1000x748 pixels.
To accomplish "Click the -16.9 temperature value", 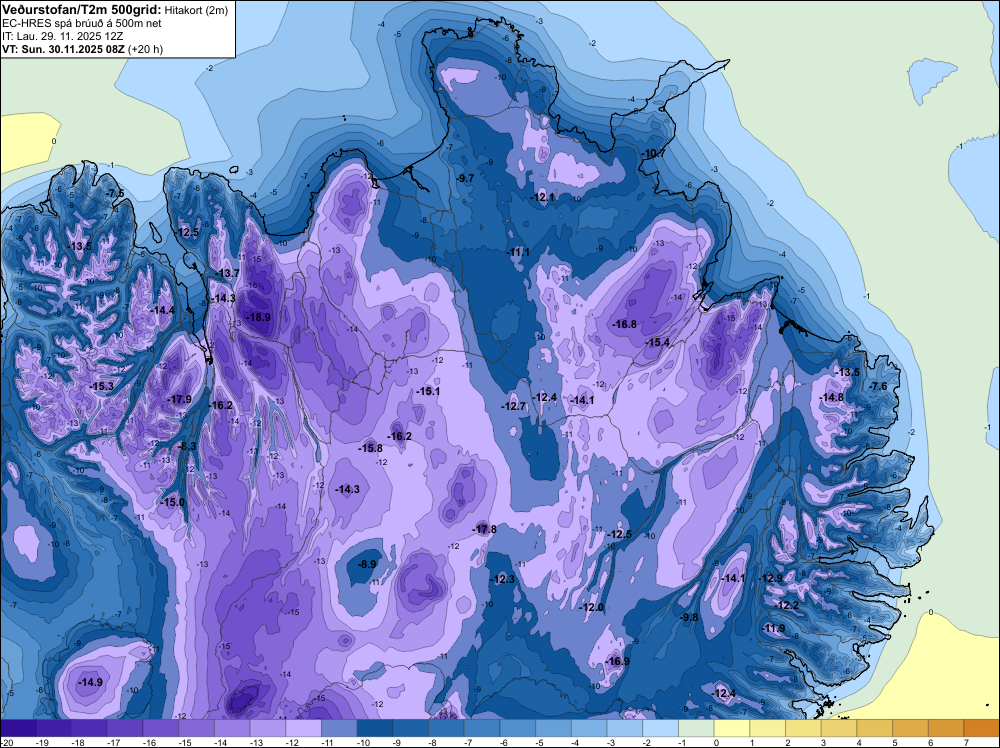I will click(x=617, y=661).
